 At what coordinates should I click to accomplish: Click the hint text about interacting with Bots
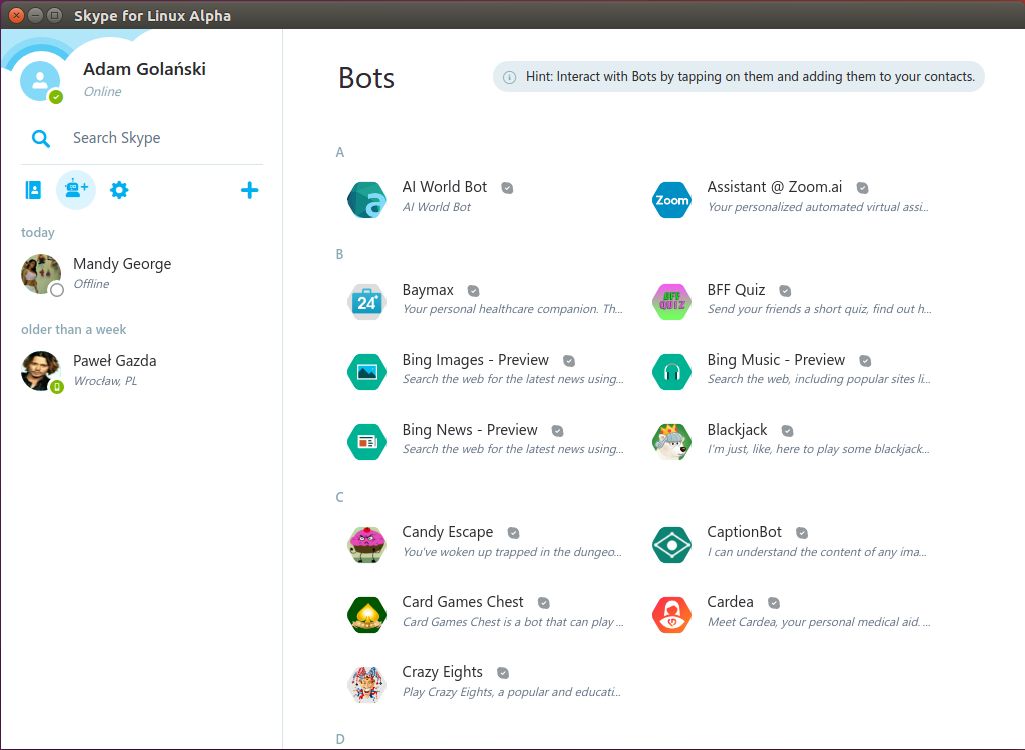(x=750, y=77)
